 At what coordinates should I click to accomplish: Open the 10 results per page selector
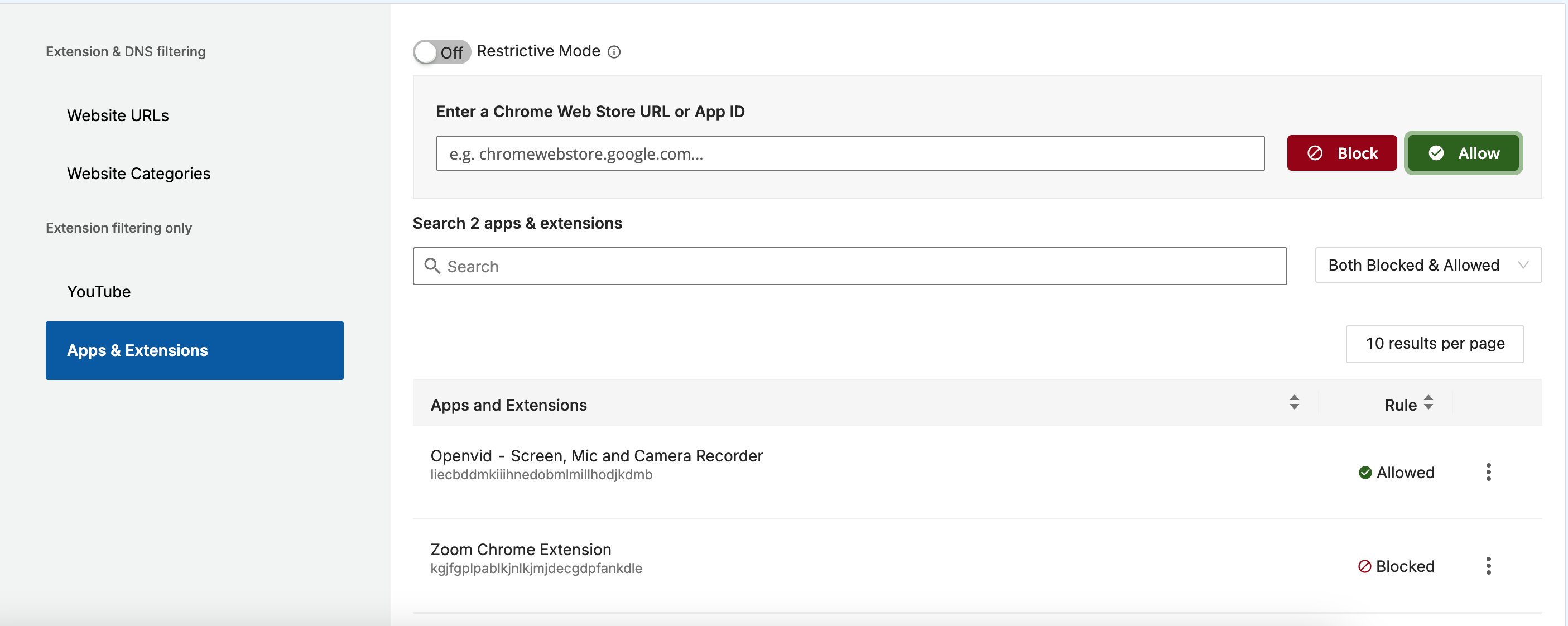click(x=1435, y=344)
